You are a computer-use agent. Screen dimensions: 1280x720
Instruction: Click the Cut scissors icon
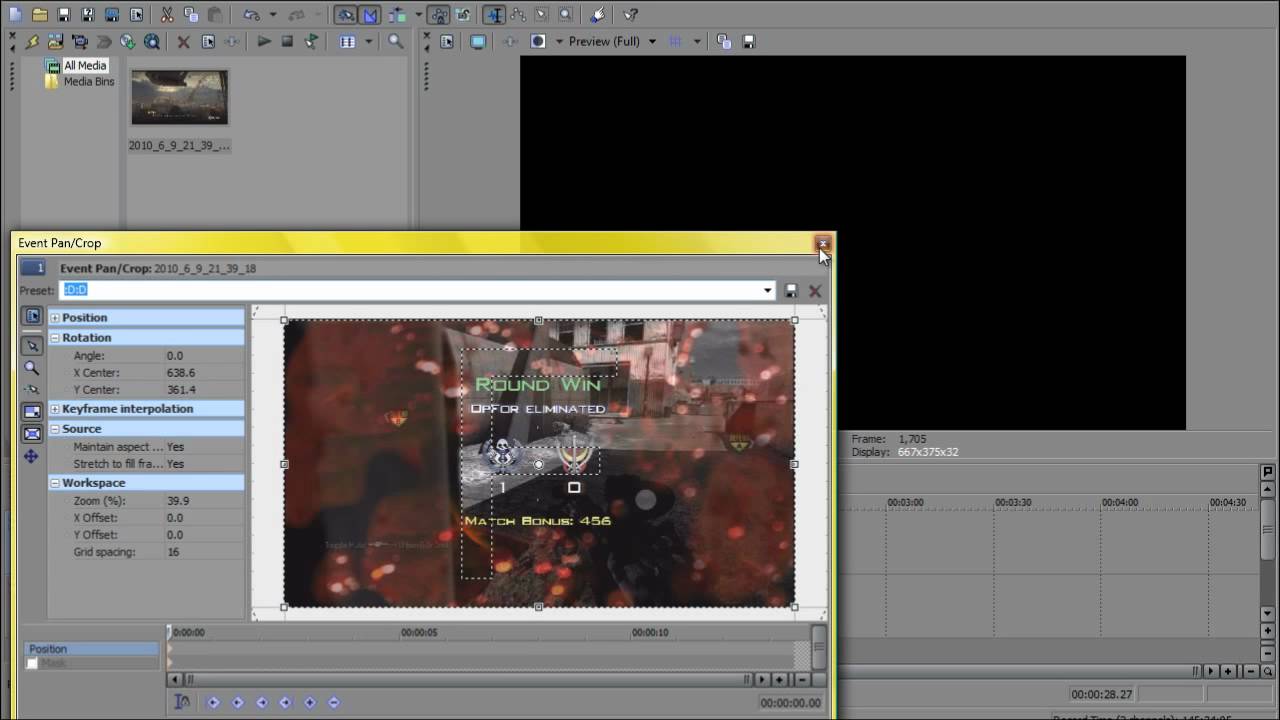[x=167, y=15]
